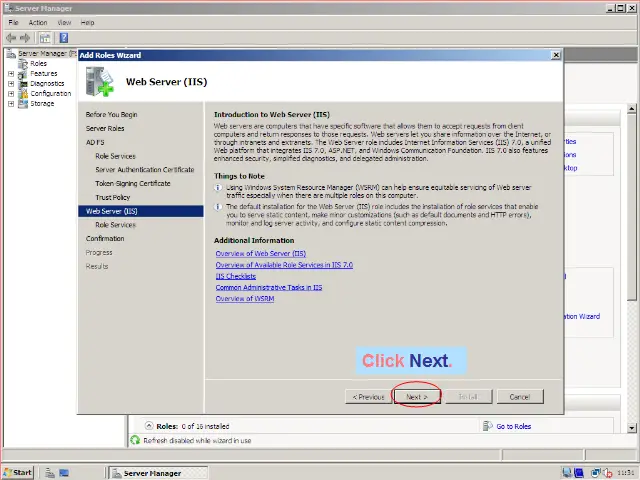Viewport: 640px width, 480px height.
Task: Click the Go to Roles icon
Action: click(x=487, y=426)
